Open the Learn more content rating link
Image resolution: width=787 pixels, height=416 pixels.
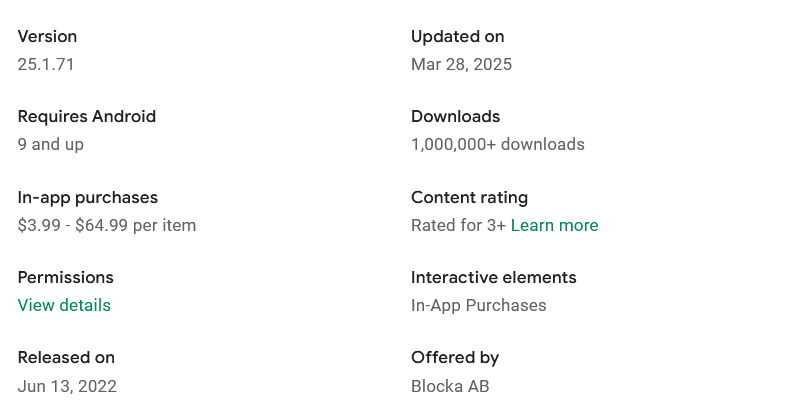pos(554,225)
